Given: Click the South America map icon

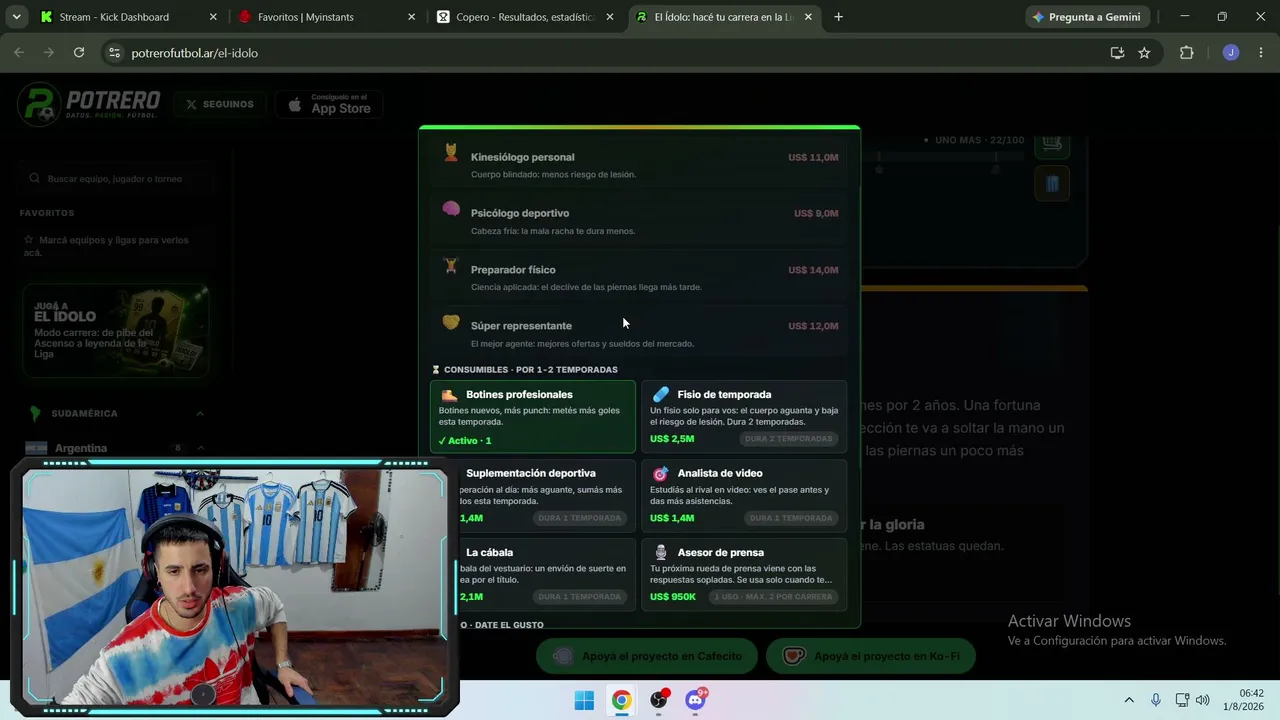Looking at the screenshot, I should click(x=36, y=413).
